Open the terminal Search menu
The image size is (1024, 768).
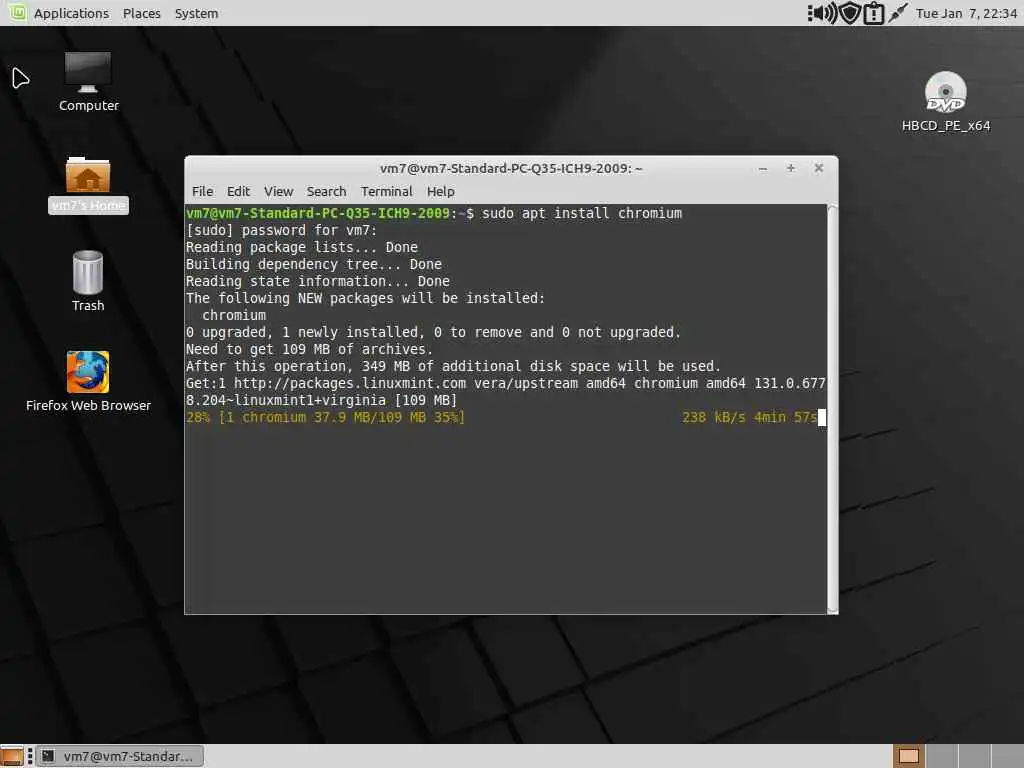point(327,191)
